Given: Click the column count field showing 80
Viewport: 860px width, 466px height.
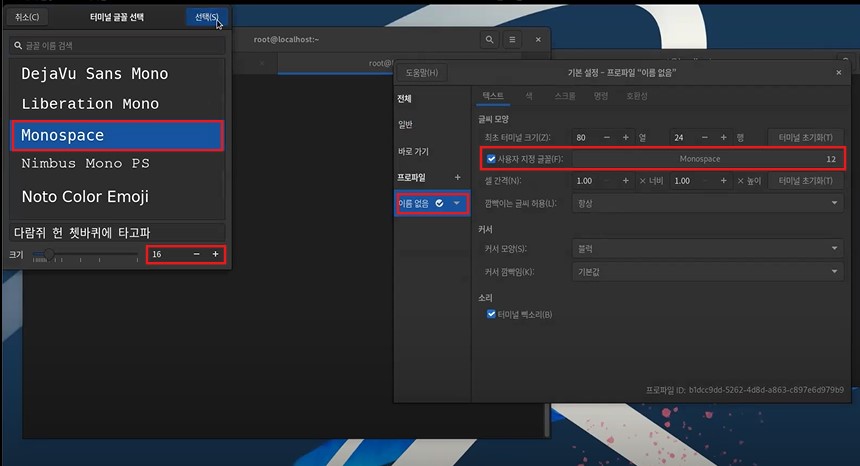Looking at the screenshot, I should point(585,138).
